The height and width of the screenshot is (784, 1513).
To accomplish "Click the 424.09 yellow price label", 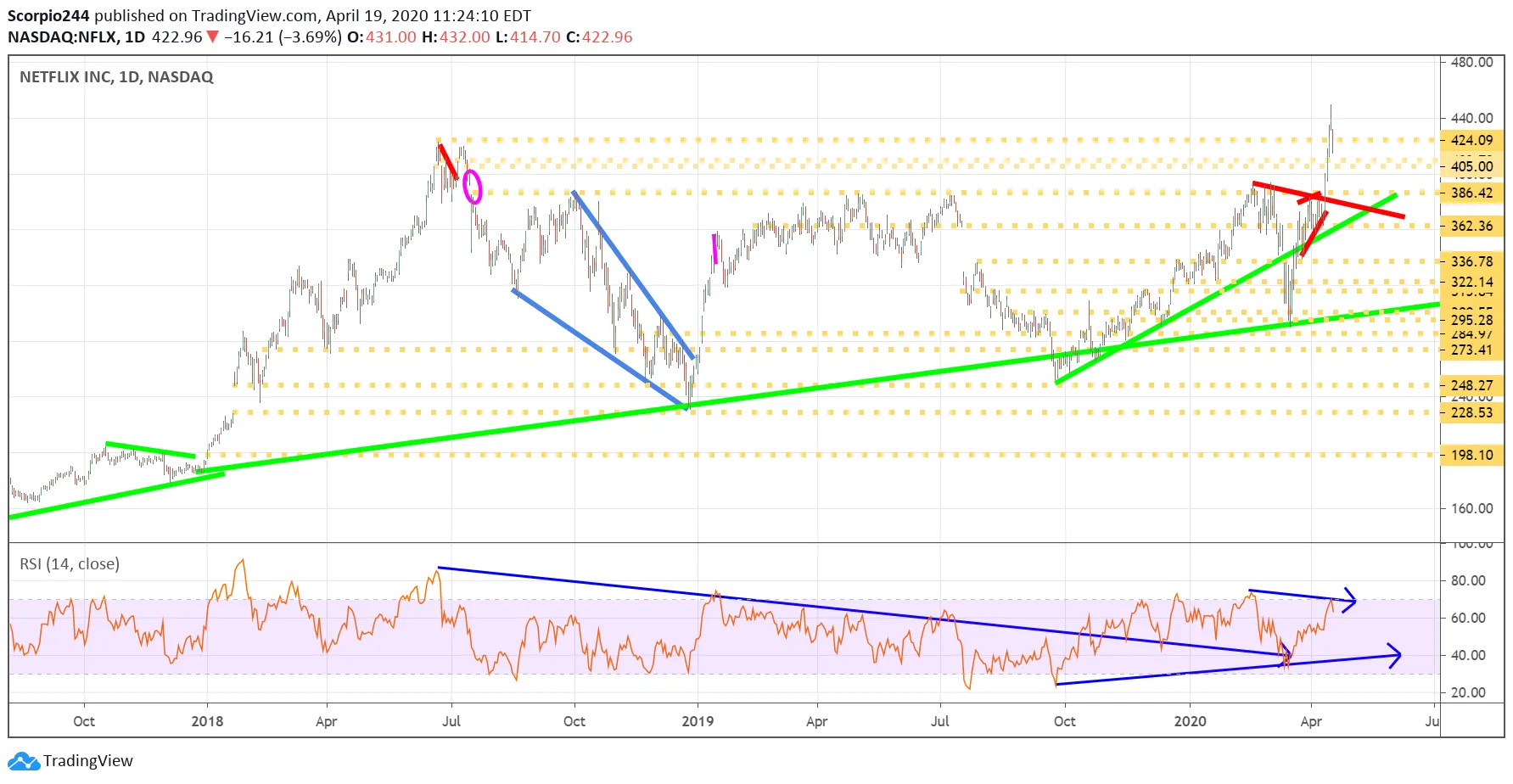I will (1471, 141).
